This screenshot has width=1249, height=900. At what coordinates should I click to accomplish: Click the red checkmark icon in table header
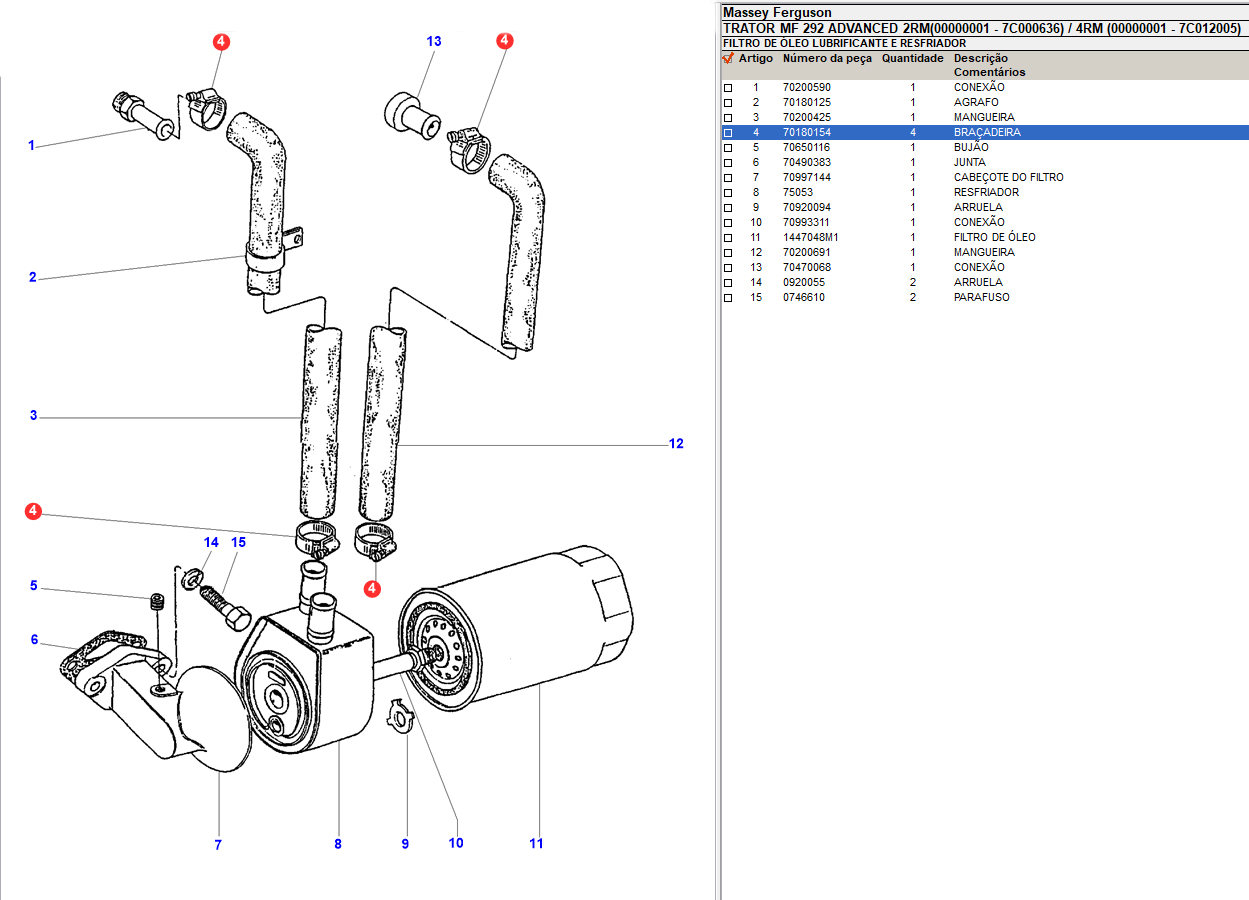[x=728, y=58]
